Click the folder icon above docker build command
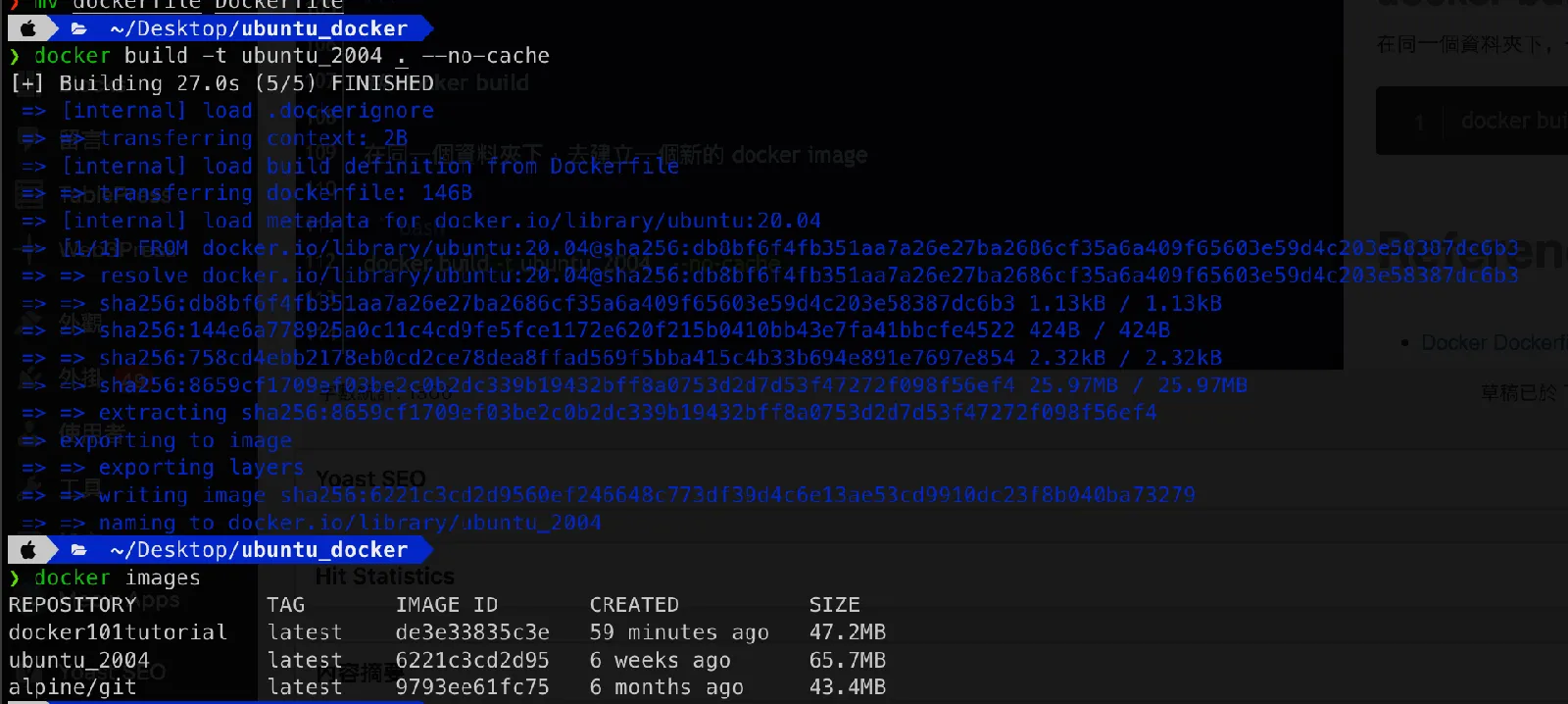 (78, 28)
